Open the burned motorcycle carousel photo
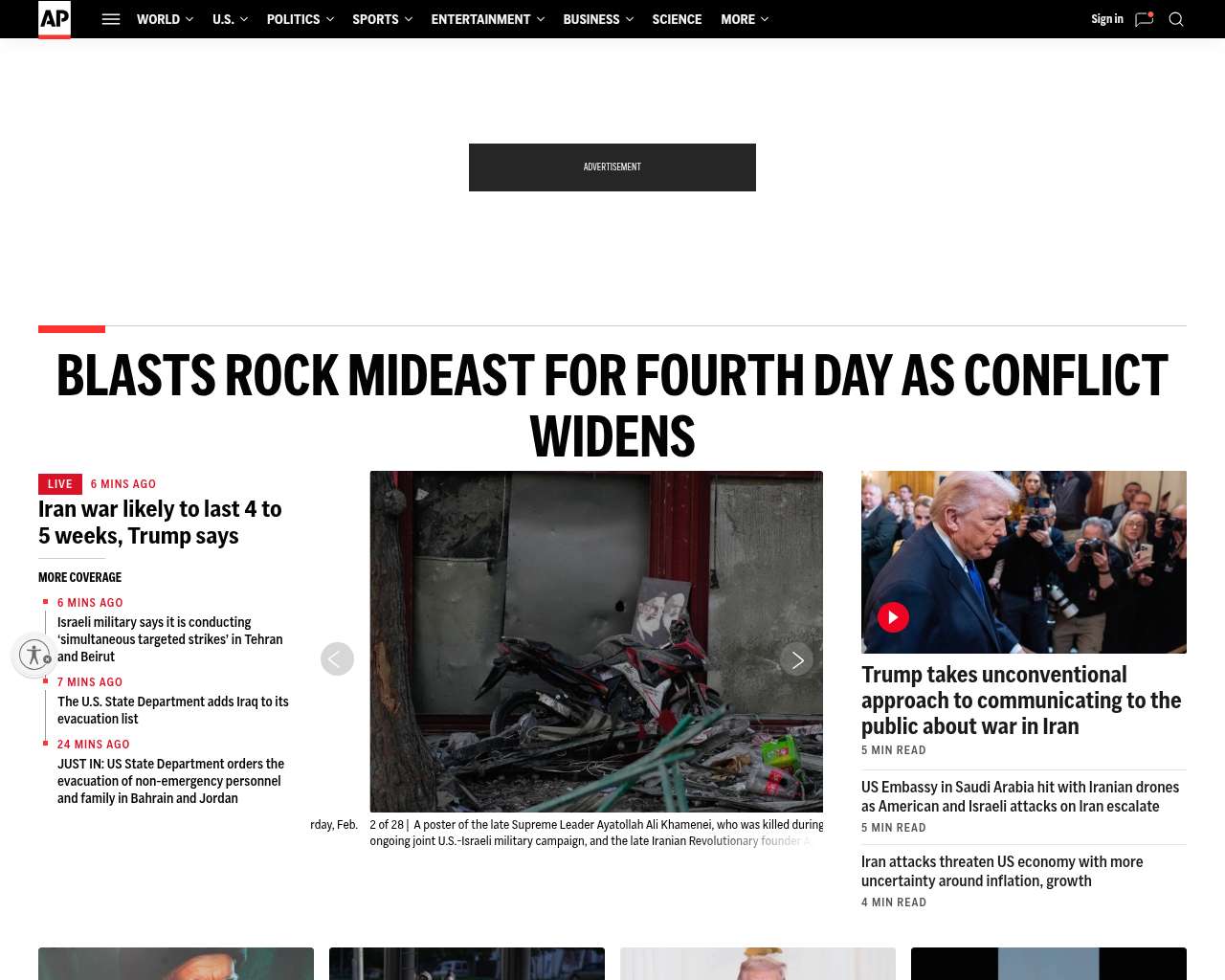Image resolution: width=1225 pixels, height=980 pixels. coord(596,641)
